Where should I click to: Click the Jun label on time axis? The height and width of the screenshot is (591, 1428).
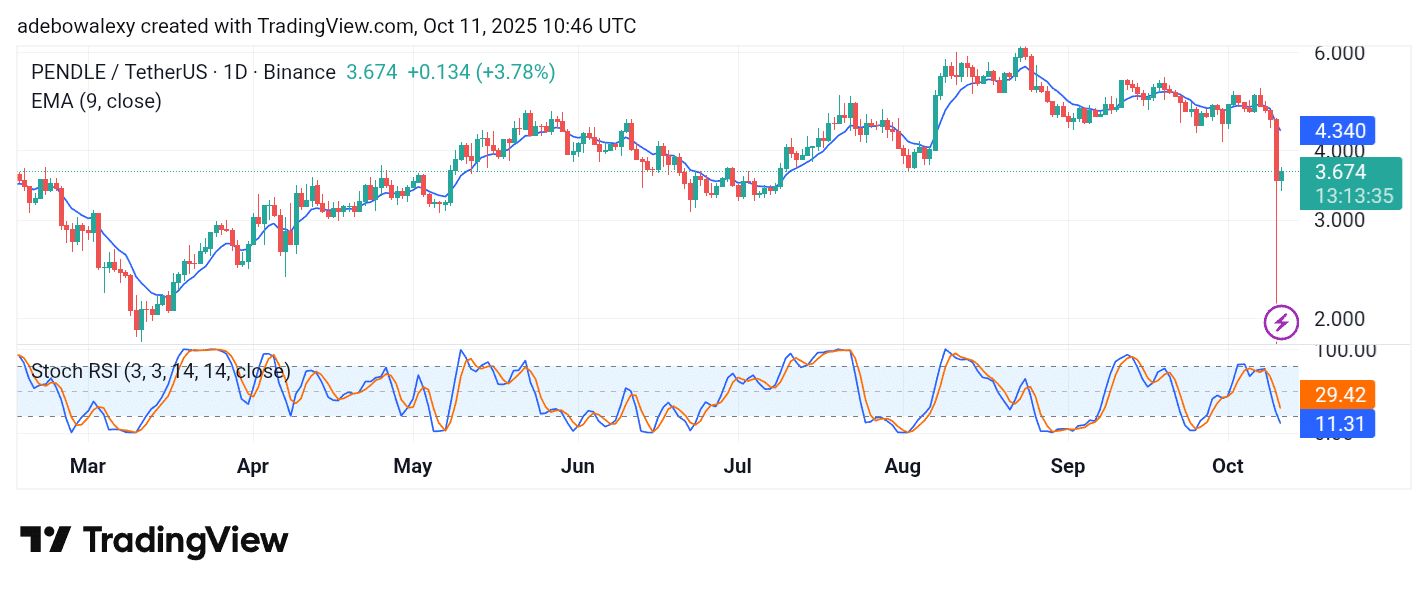[577, 466]
